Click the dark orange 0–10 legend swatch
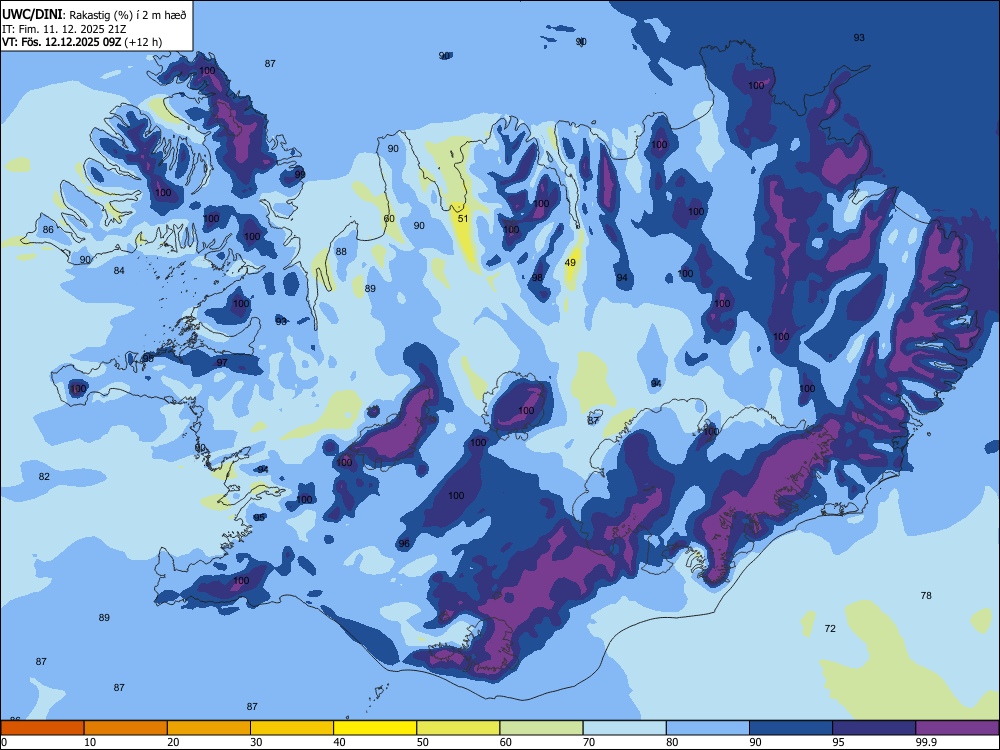 tap(42, 728)
